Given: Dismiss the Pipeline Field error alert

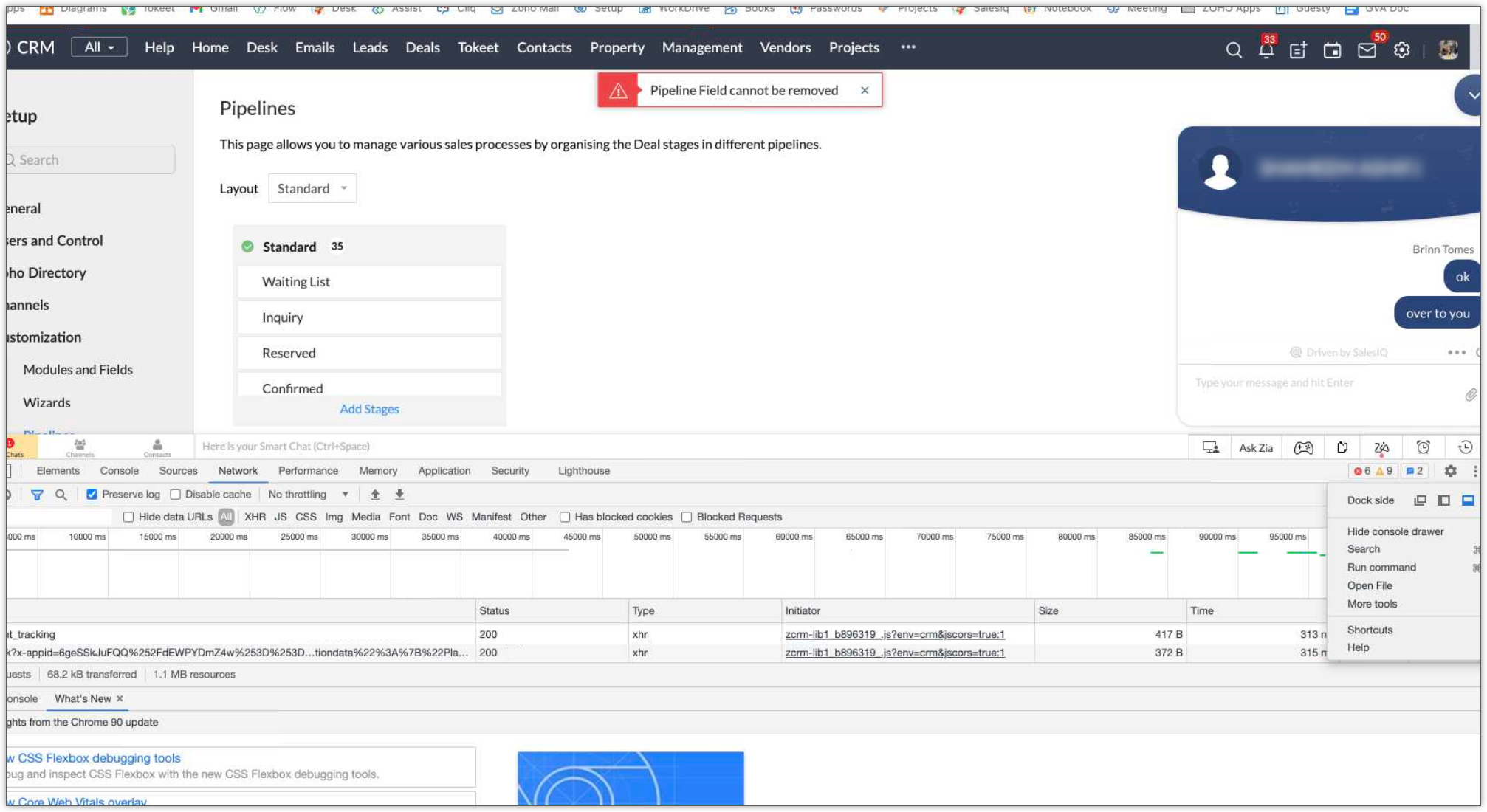Looking at the screenshot, I should click(x=865, y=90).
